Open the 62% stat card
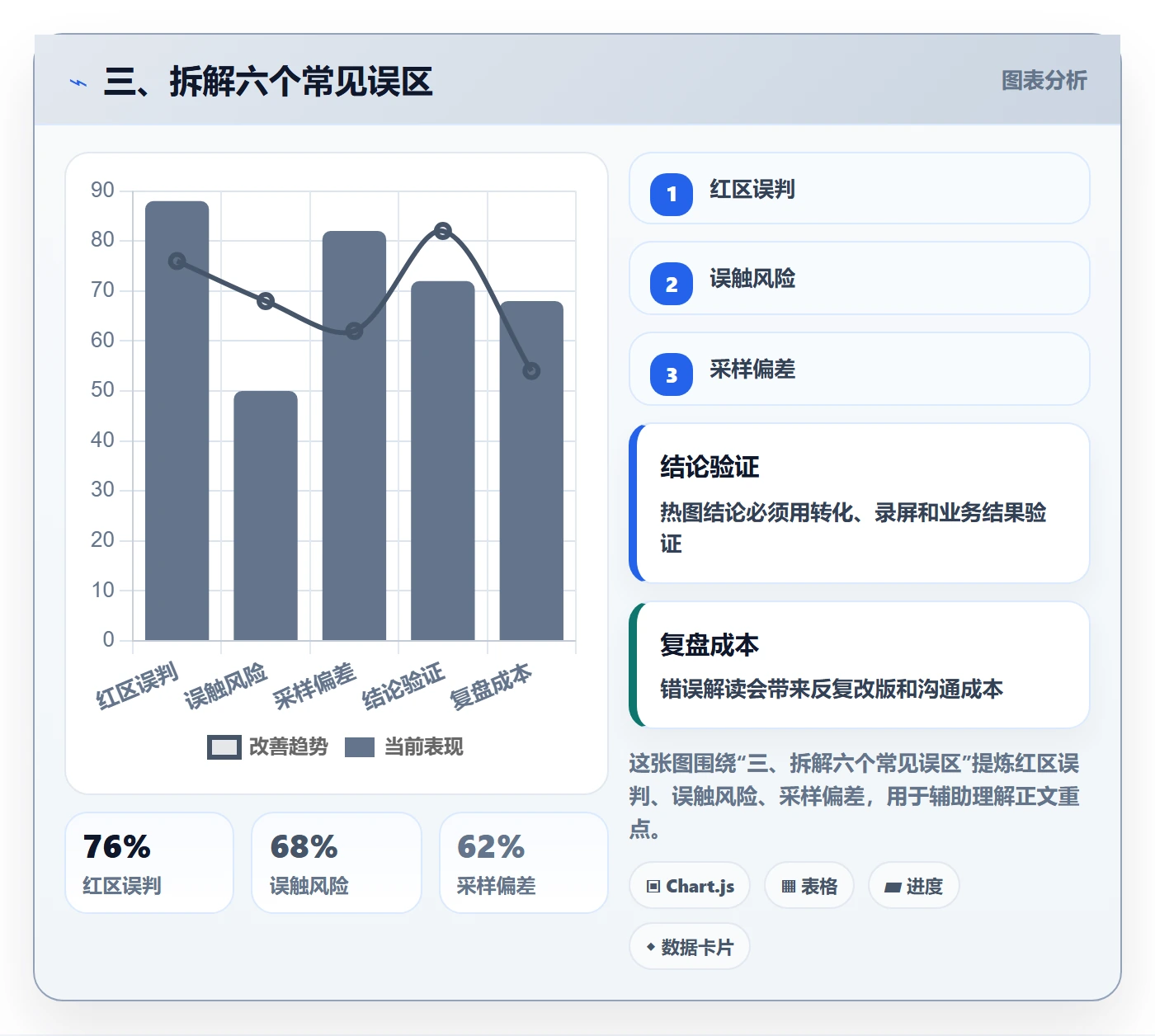Image resolution: width=1155 pixels, height=1036 pixels. point(524,863)
